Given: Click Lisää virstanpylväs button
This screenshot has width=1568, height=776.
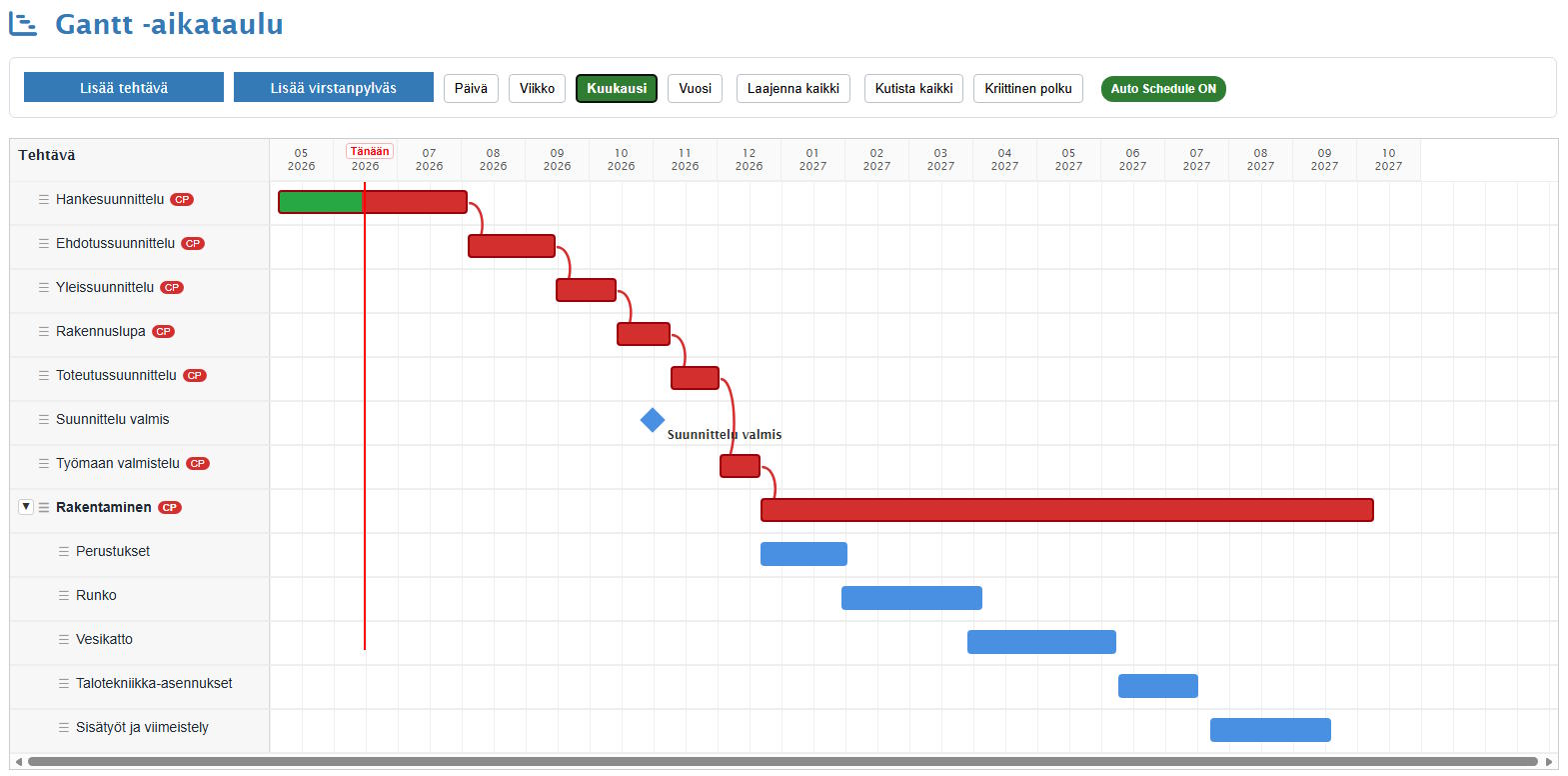Looking at the screenshot, I should (x=334, y=87).
